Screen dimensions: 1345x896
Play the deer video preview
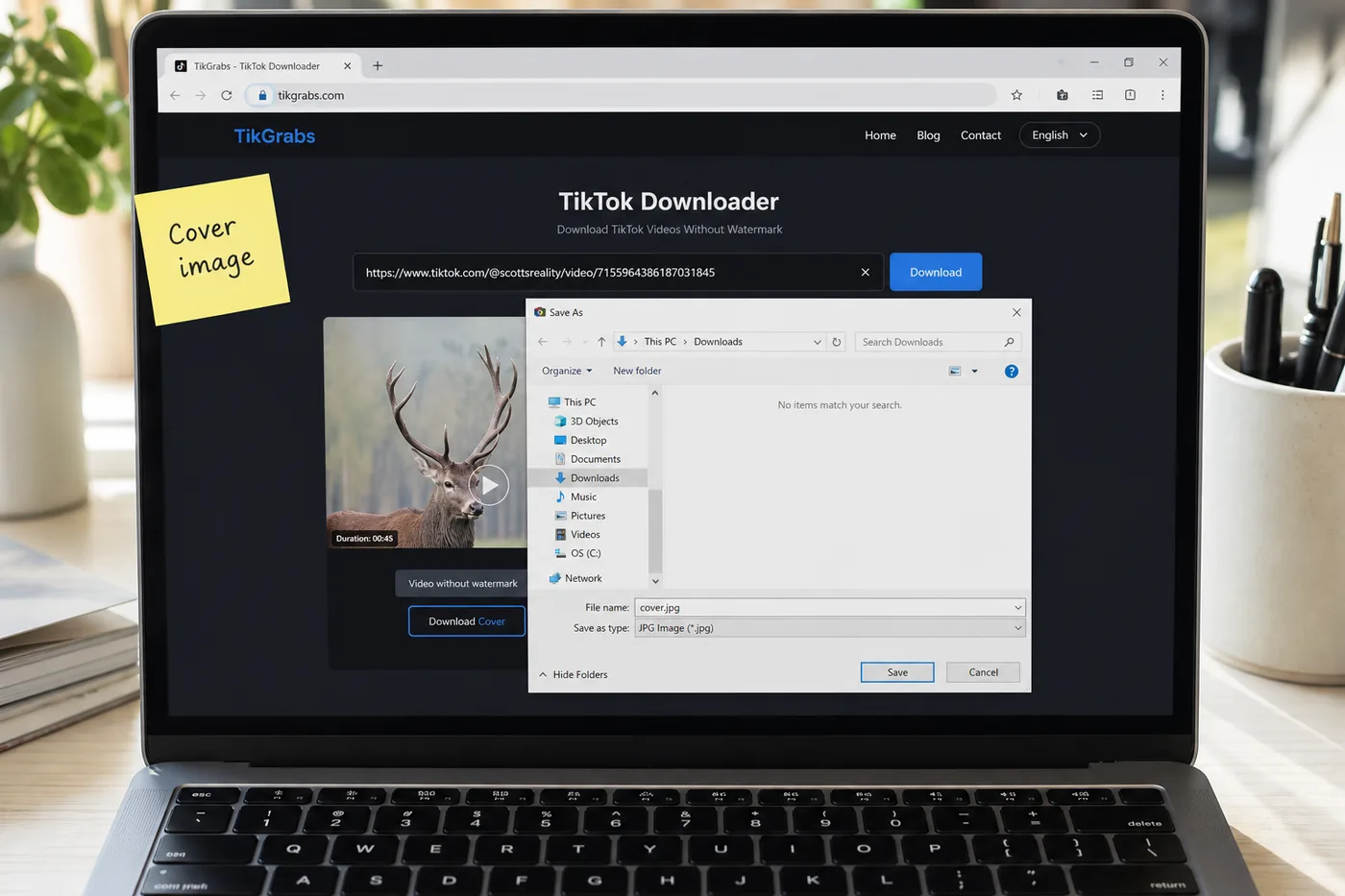489,486
